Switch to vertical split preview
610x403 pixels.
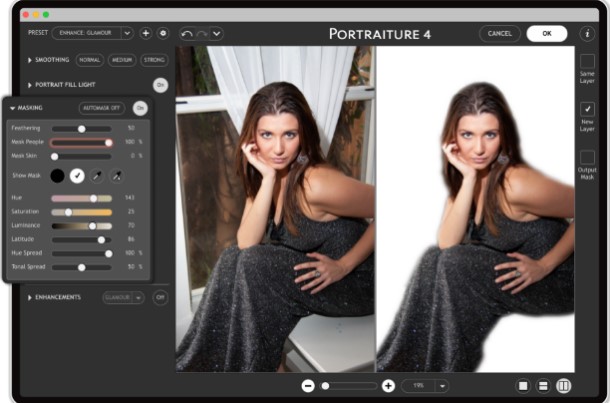point(563,386)
